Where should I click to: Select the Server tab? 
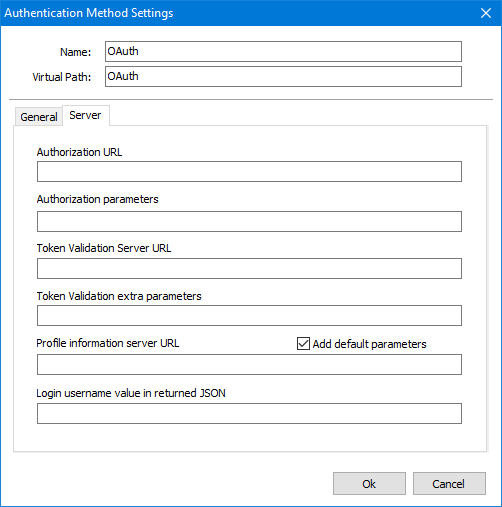[86, 115]
